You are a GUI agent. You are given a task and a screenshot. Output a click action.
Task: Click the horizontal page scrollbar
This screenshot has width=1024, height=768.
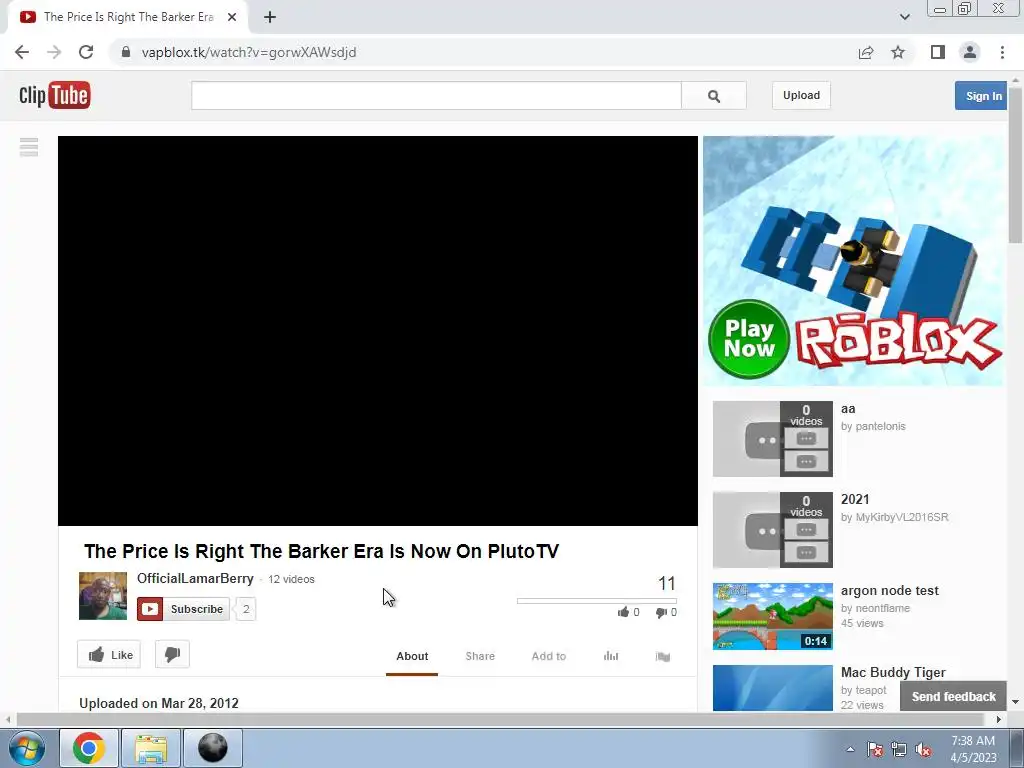click(x=501, y=719)
